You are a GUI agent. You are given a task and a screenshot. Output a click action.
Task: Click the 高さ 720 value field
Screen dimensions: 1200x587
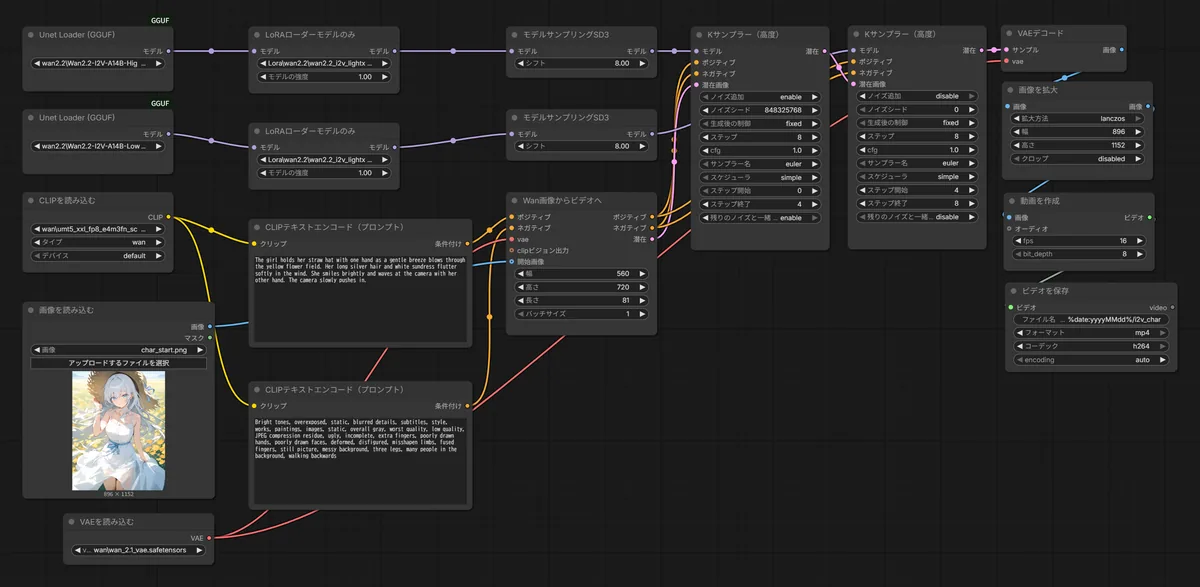pos(581,287)
